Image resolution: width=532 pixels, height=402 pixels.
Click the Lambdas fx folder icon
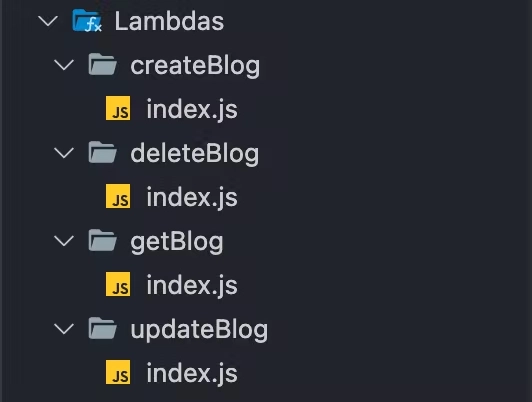tap(87, 20)
